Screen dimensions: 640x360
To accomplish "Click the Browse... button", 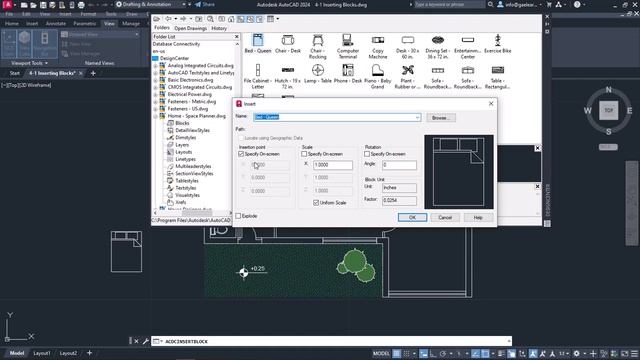I will [440, 118].
